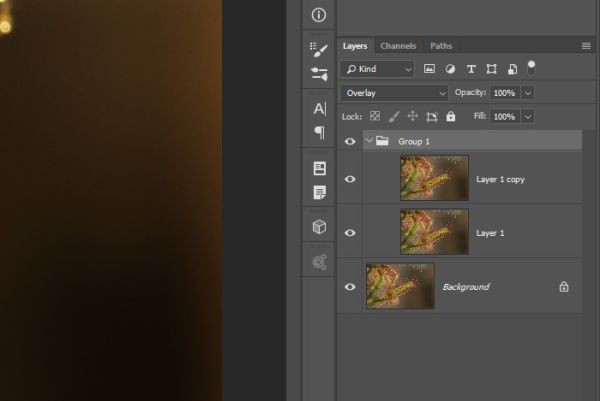Lock all layer attributes
The image size is (600, 401).
[451, 116]
